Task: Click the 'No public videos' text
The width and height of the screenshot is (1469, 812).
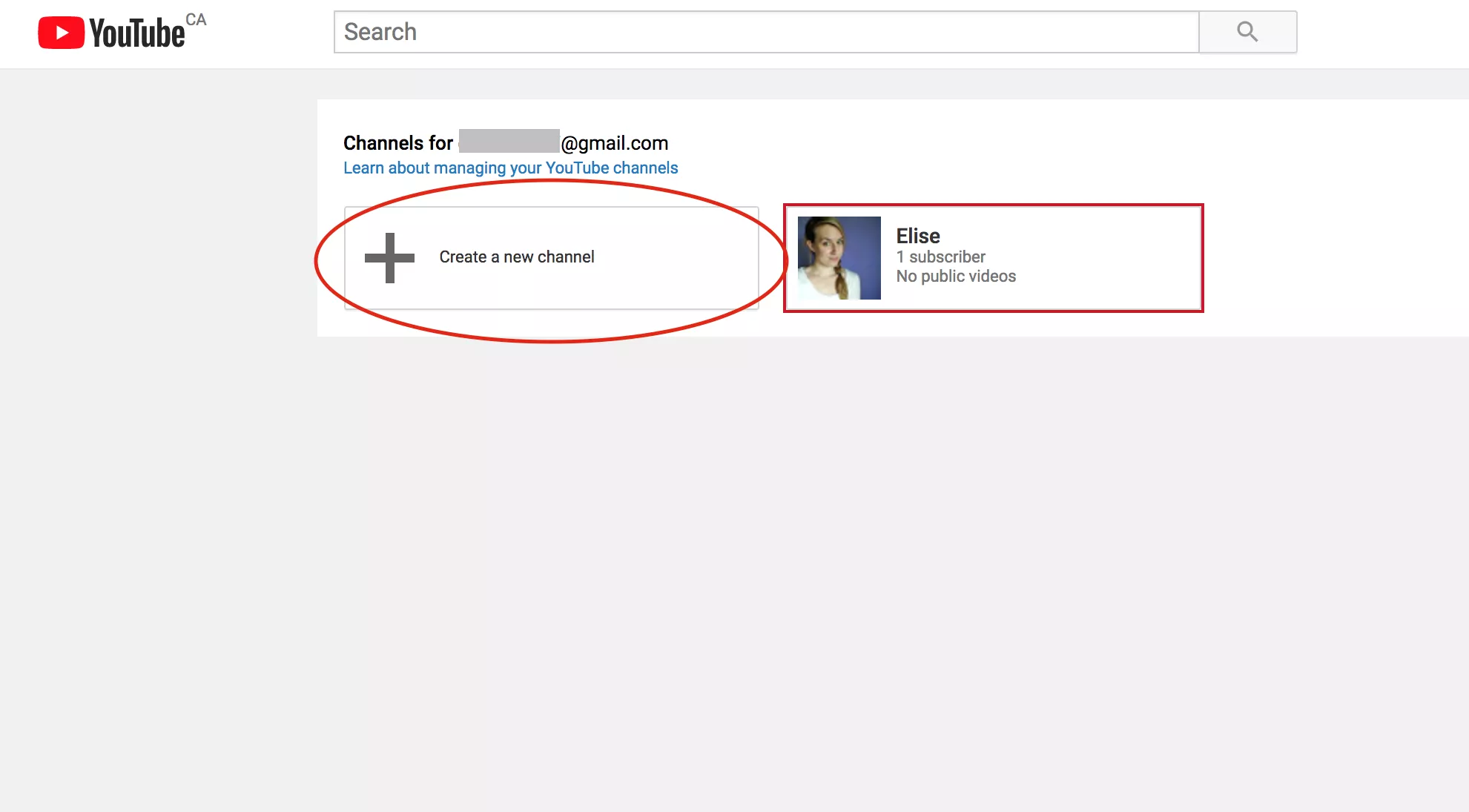Action: pos(956,276)
